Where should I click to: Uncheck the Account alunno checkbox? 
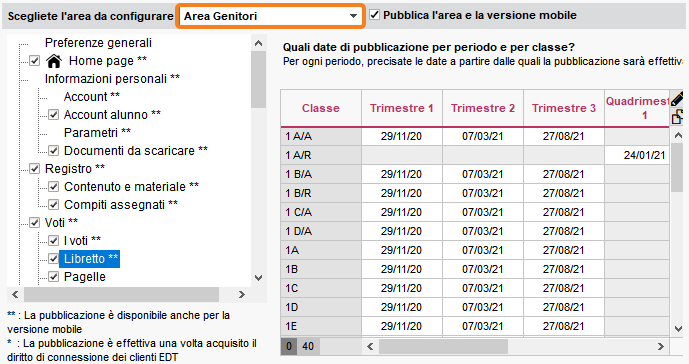pyautogui.click(x=54, y=115)
